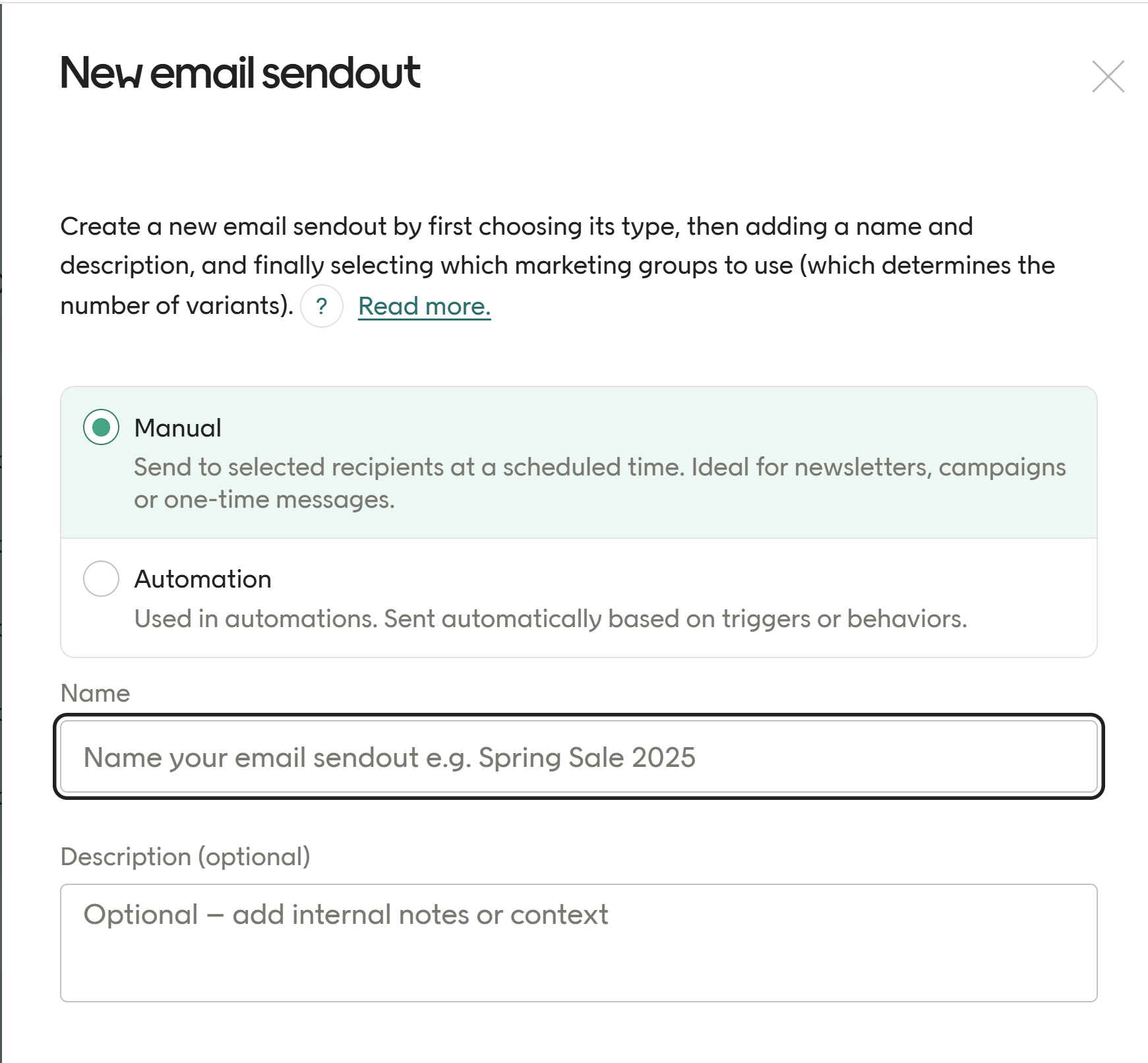Select the Manual sendout type

pyautogui.click(x=102, y=428)
